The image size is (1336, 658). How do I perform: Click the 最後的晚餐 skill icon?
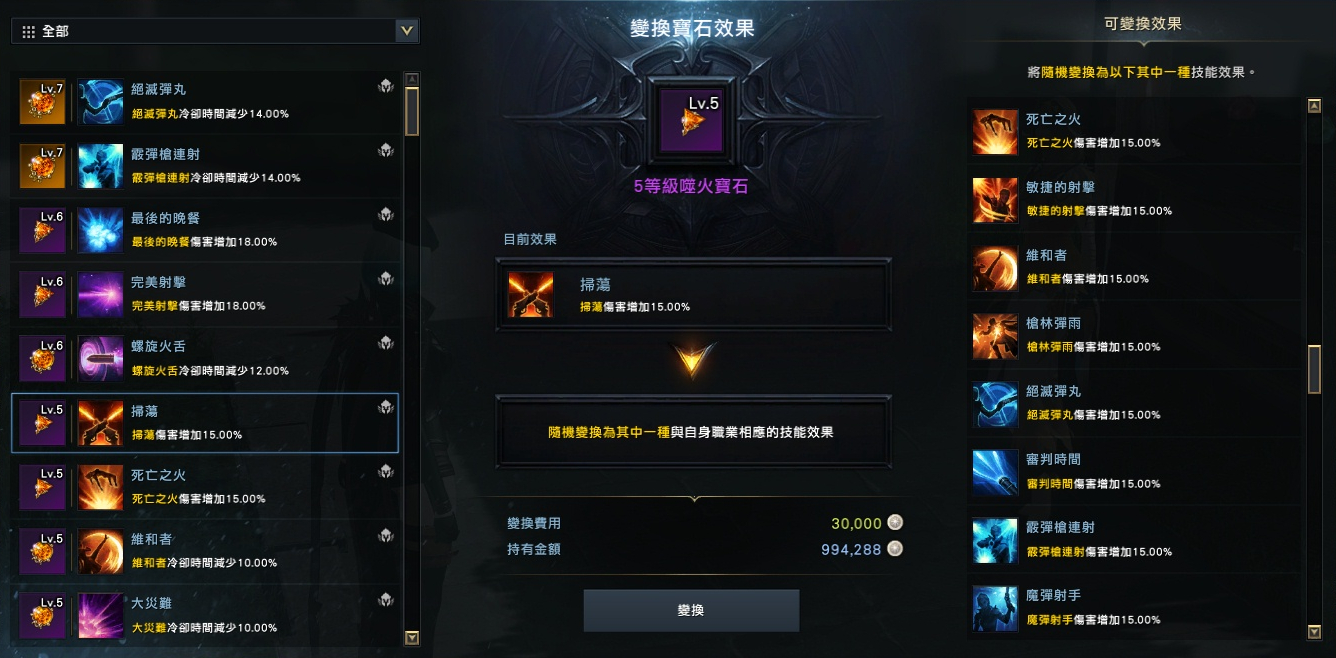point(100,230)
